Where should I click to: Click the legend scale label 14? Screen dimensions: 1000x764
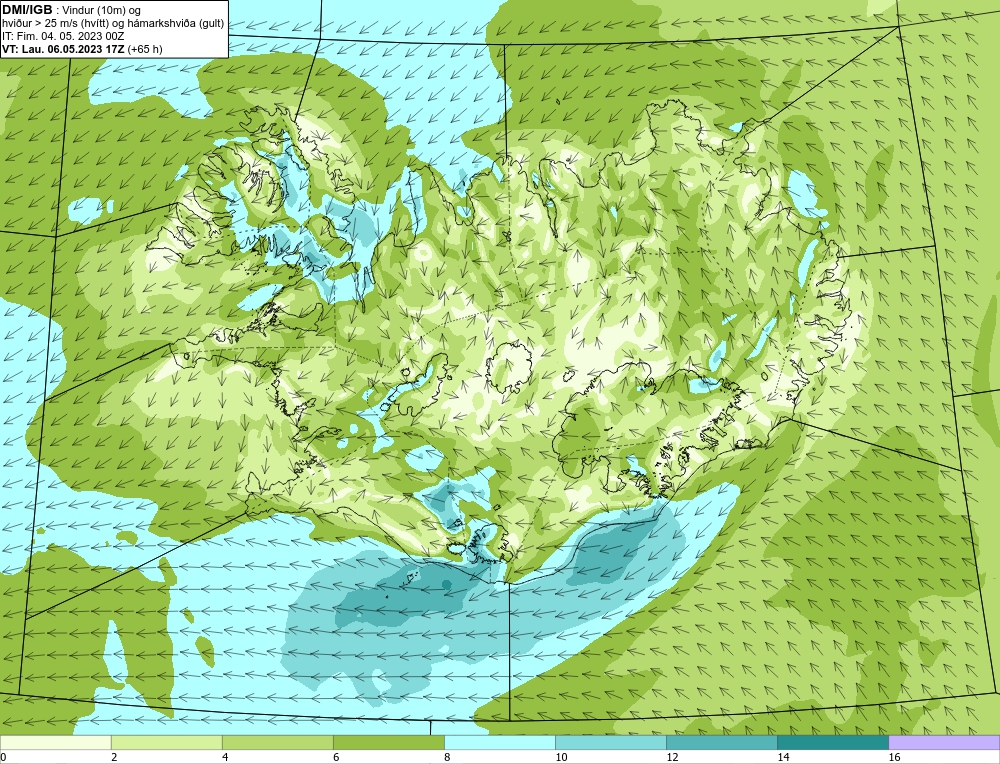(783, 757)
